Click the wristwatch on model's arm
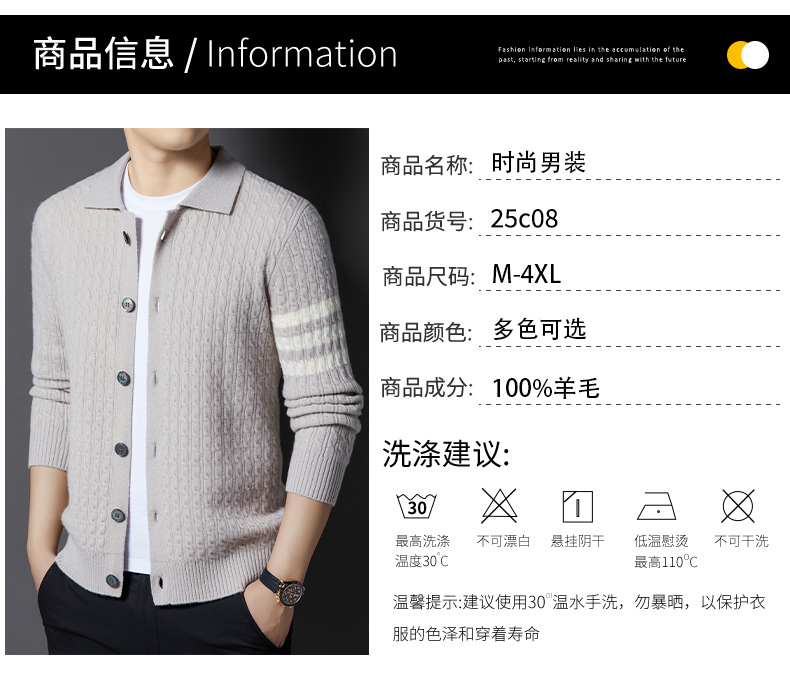790x685 pixels. pyautogui.click(x=285, y=587)
